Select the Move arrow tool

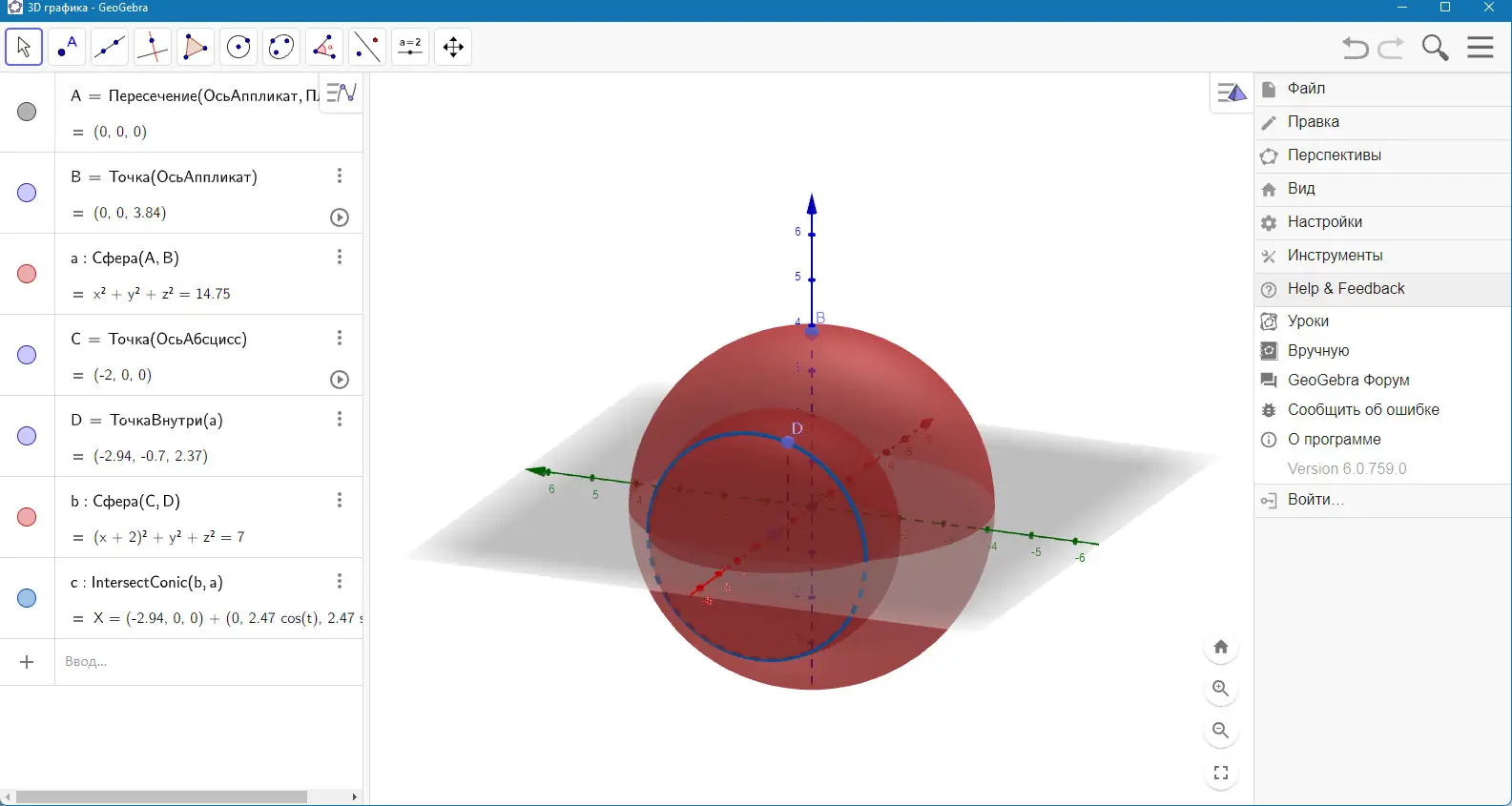point(24,47)
